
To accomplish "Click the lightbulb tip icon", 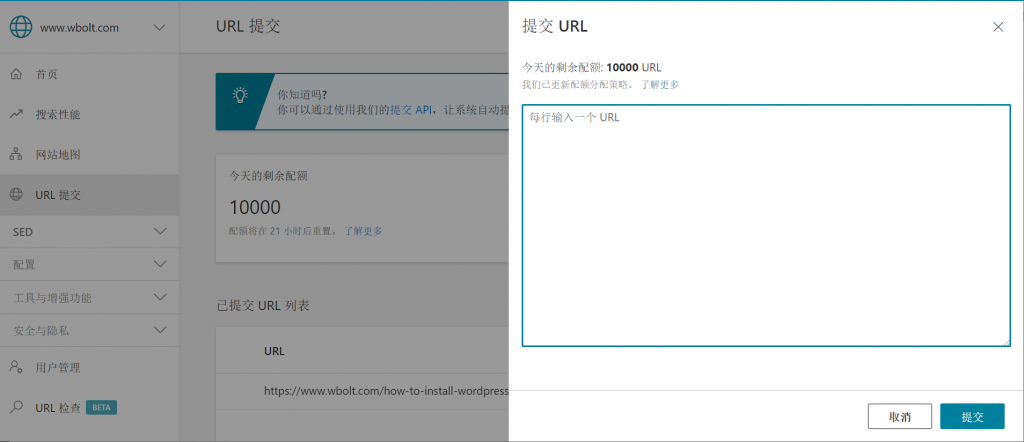I will pos(239,96).
